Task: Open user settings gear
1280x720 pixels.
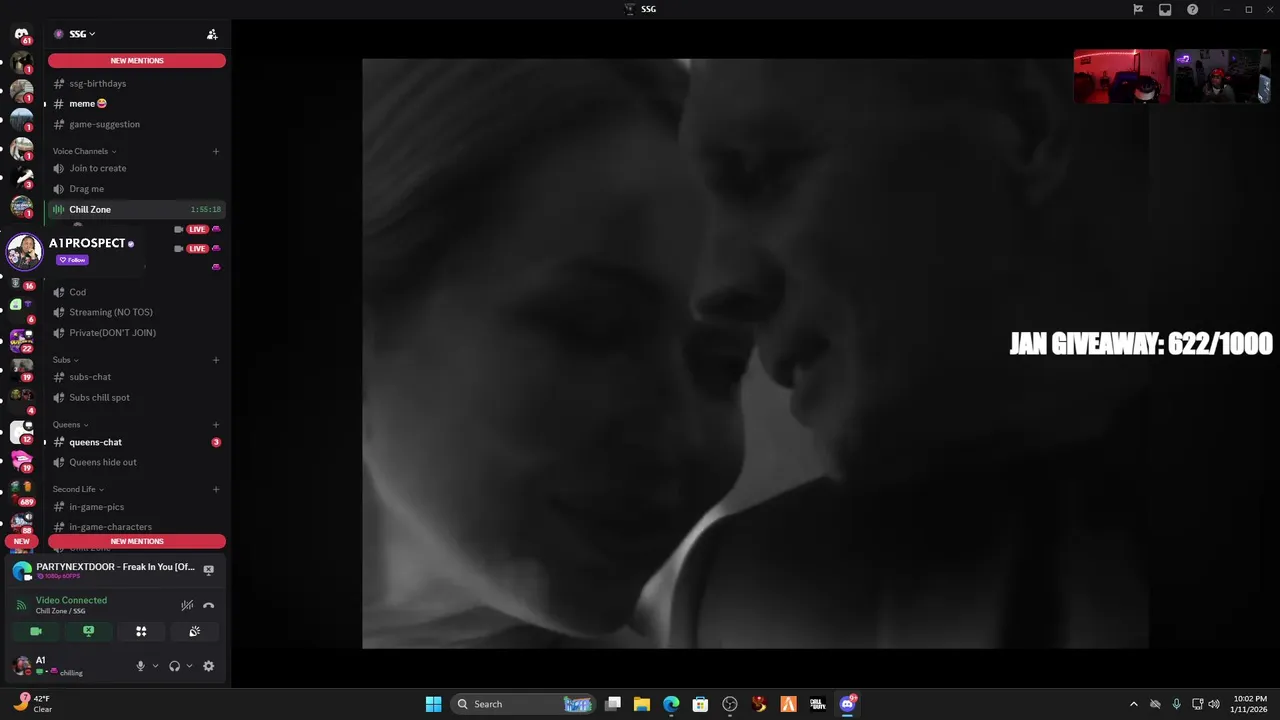Action: (208, 666)
